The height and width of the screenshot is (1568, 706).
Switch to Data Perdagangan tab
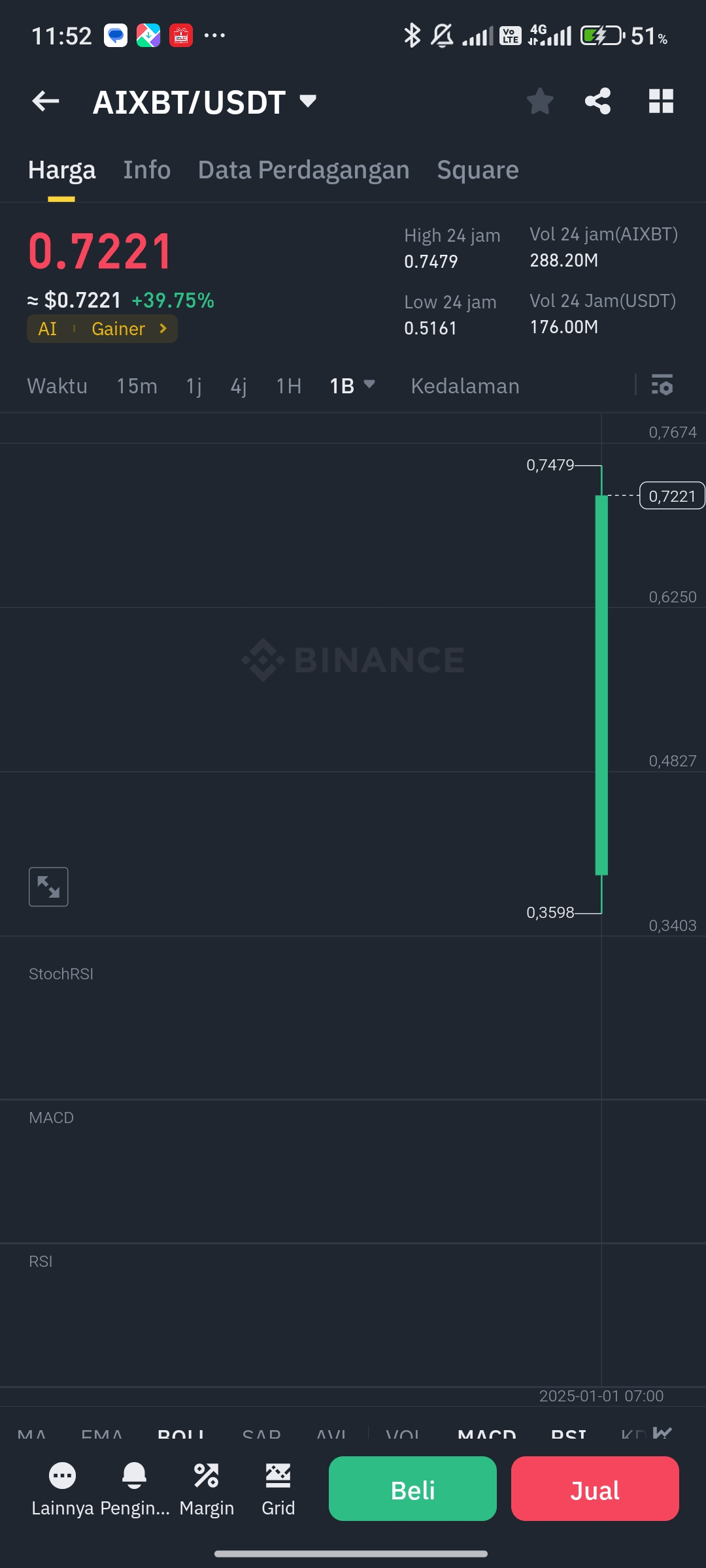tap(304, 170)
